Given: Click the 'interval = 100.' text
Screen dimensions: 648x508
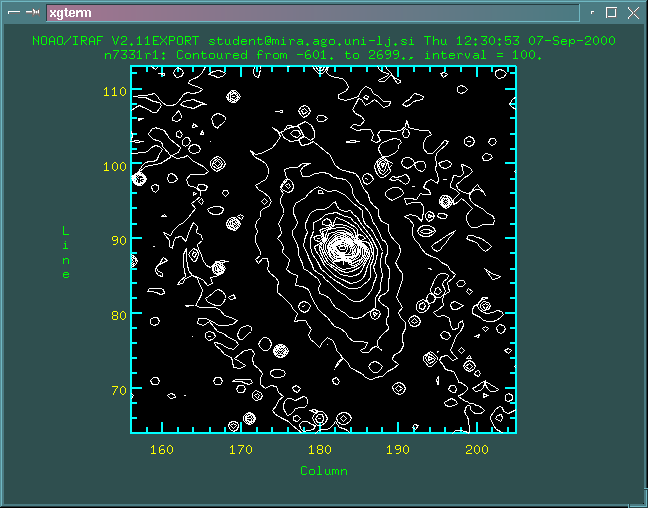Looking at the screenshot, I should click(x=483, y=55).
